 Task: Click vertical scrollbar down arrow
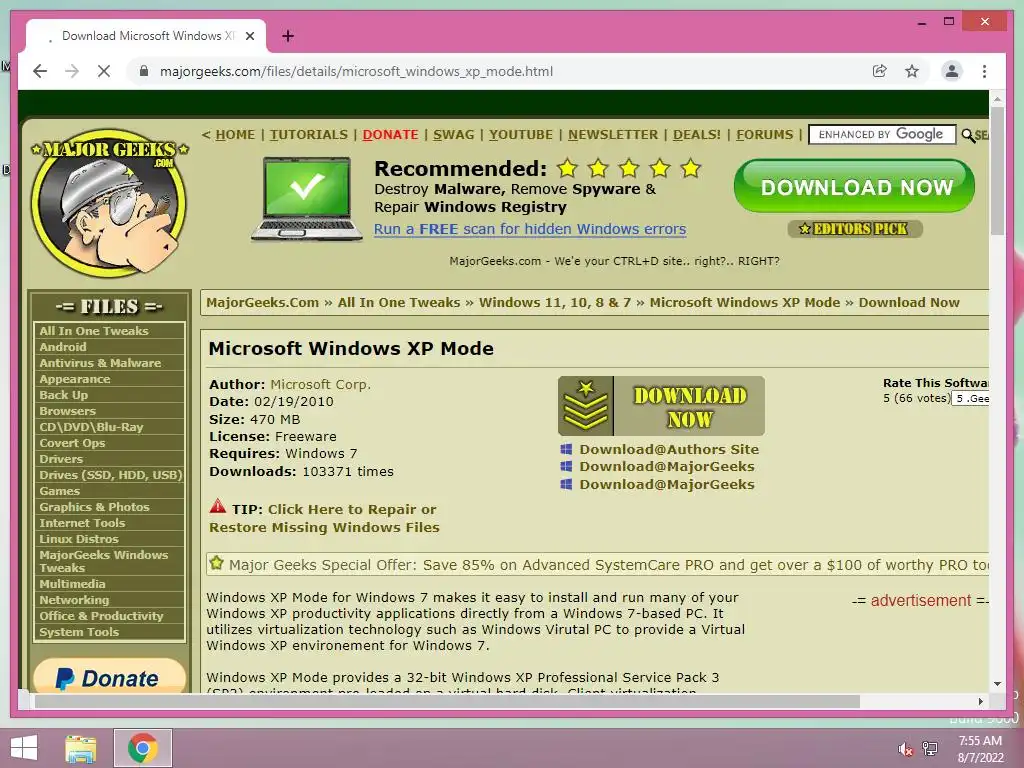point(997,684)
